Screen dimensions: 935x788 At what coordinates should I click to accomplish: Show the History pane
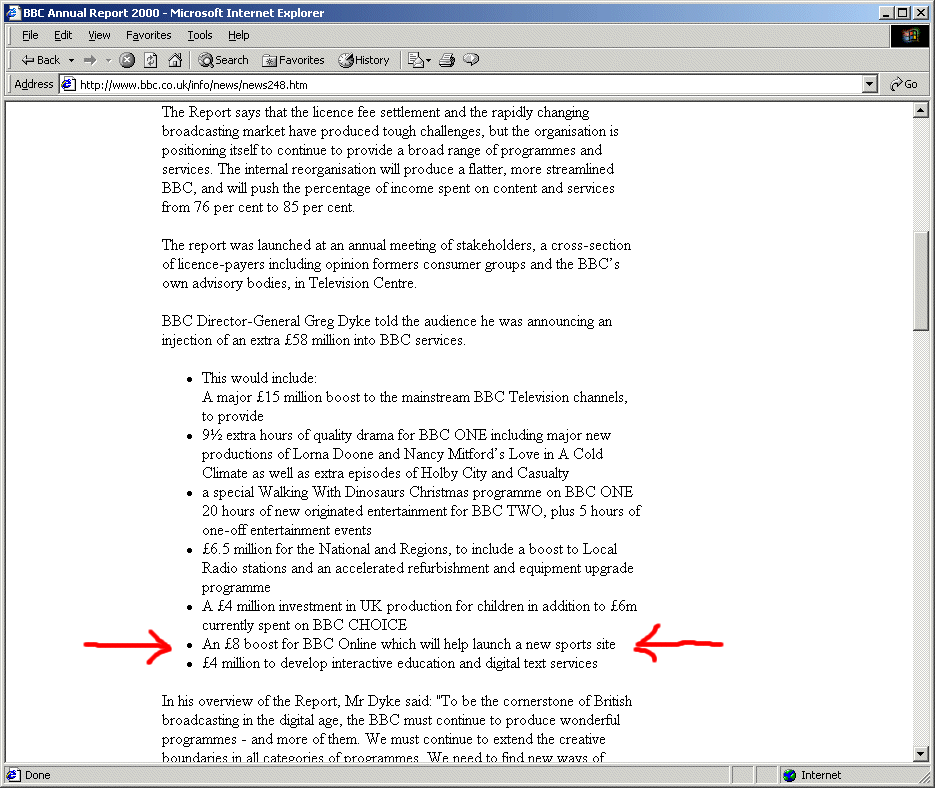click(364, 60)
